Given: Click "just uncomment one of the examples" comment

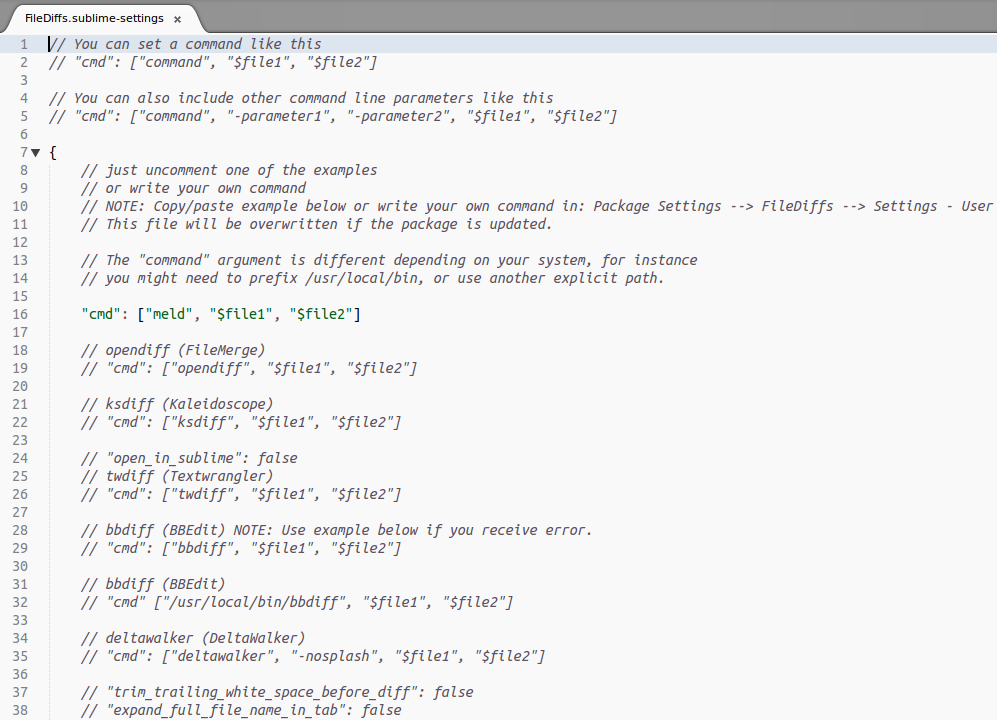Looking at the screenshot, I should click(x=229, y=170).
